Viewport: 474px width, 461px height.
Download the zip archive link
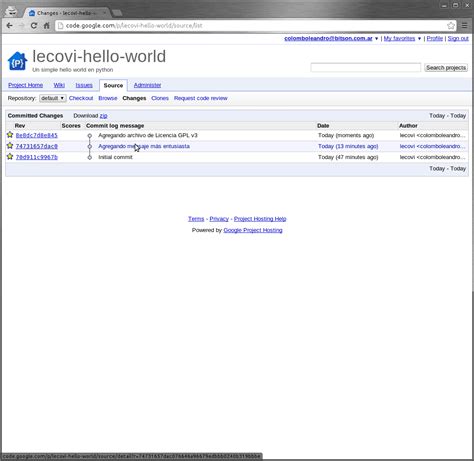click(103, 116)
